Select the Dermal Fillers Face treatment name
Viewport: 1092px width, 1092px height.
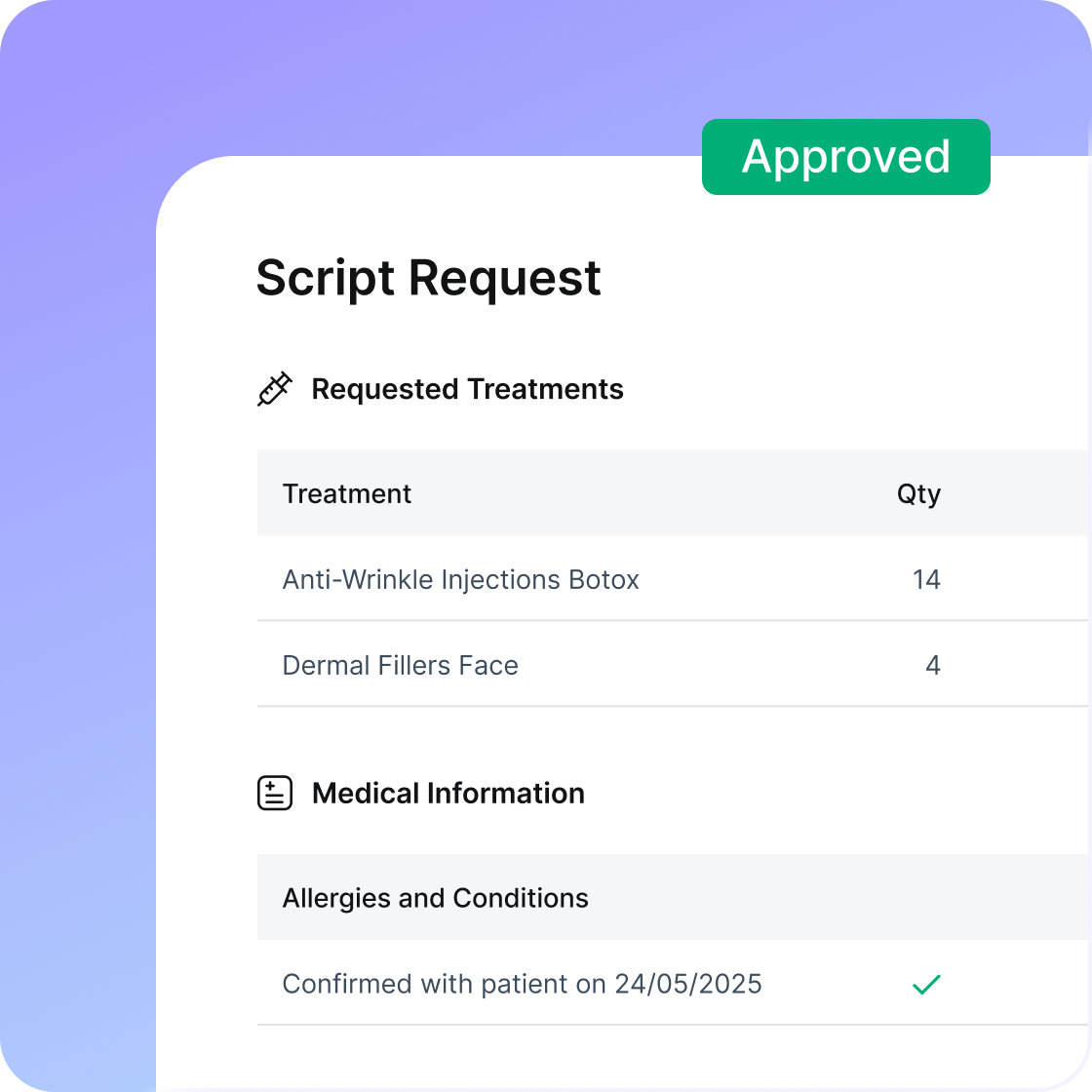pos(400,665)
